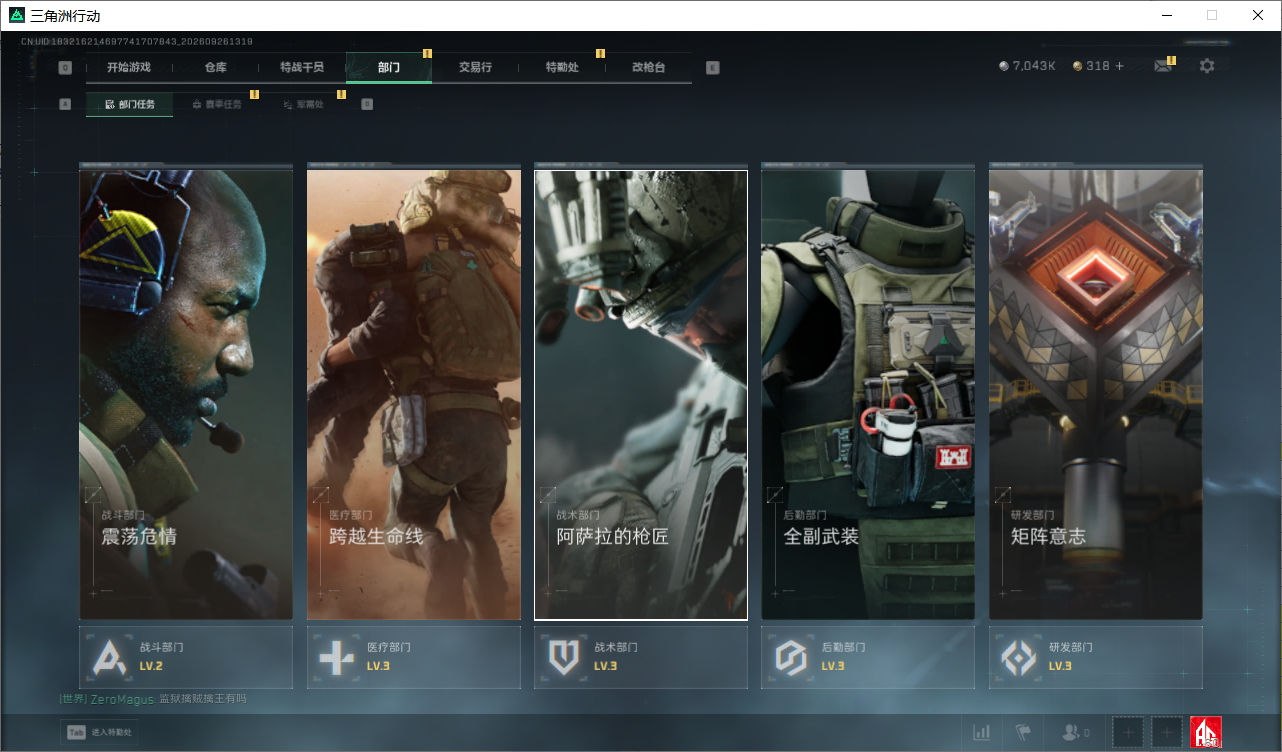Click the plus to add gold currency
Image resolution: width=1282 pixels, height=752 pixels.
coord(1119,66)
